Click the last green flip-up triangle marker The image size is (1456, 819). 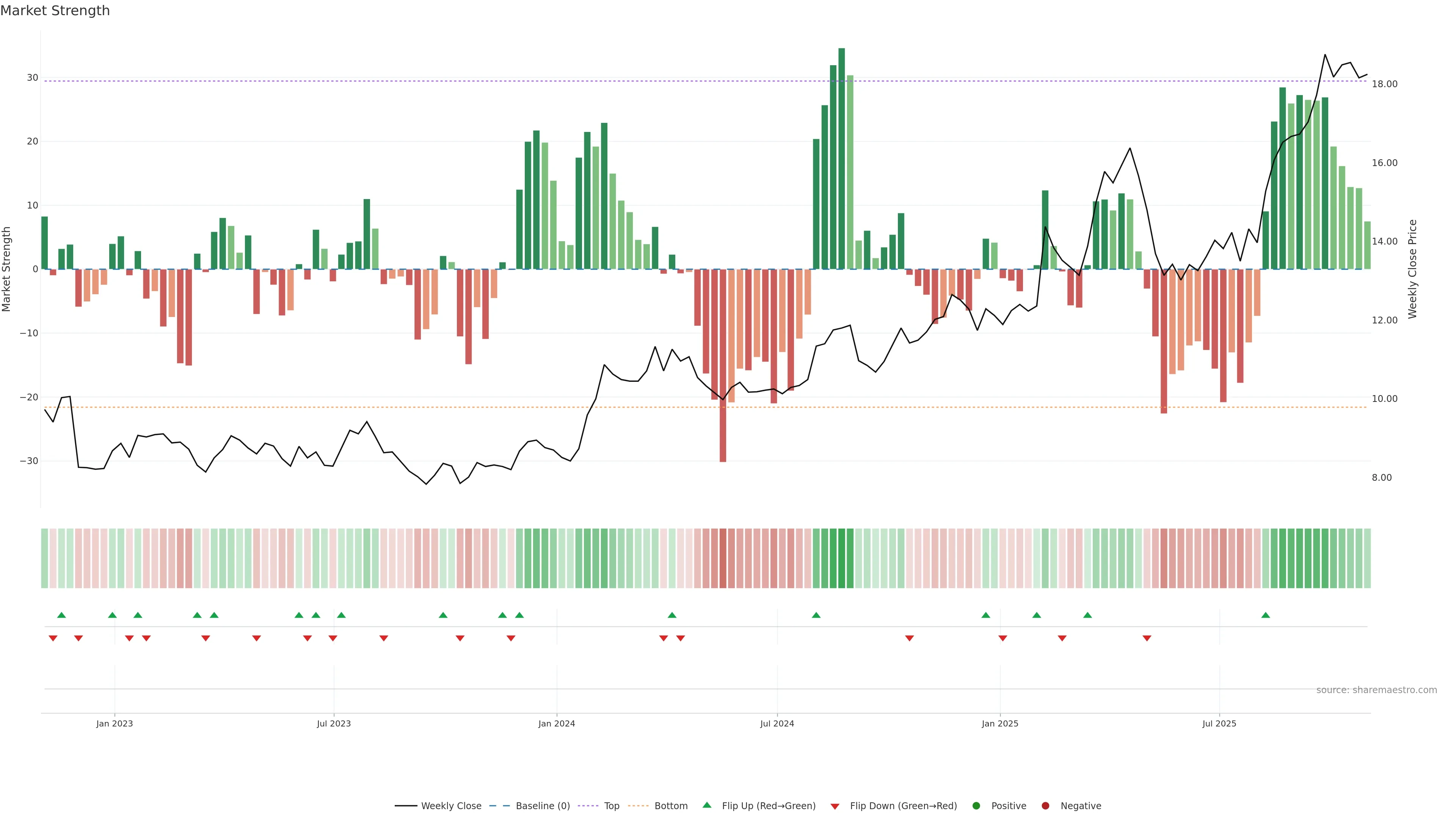[1266, 615]
